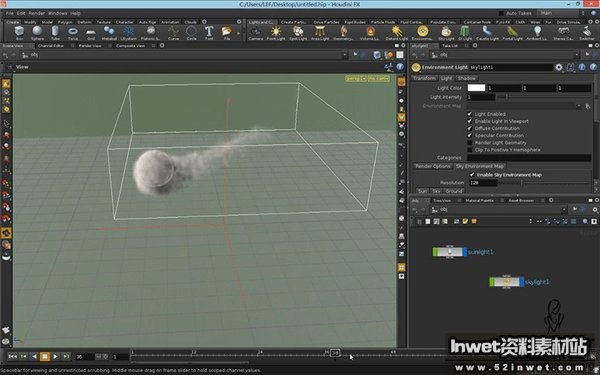The height and width of the screenshot is (375, 600).
Task: Open the Render menu
Action: click(x=37, y=13)
